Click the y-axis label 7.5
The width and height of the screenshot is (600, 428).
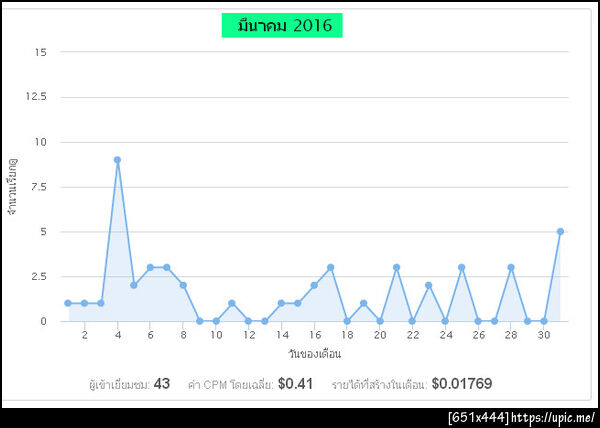39,187
